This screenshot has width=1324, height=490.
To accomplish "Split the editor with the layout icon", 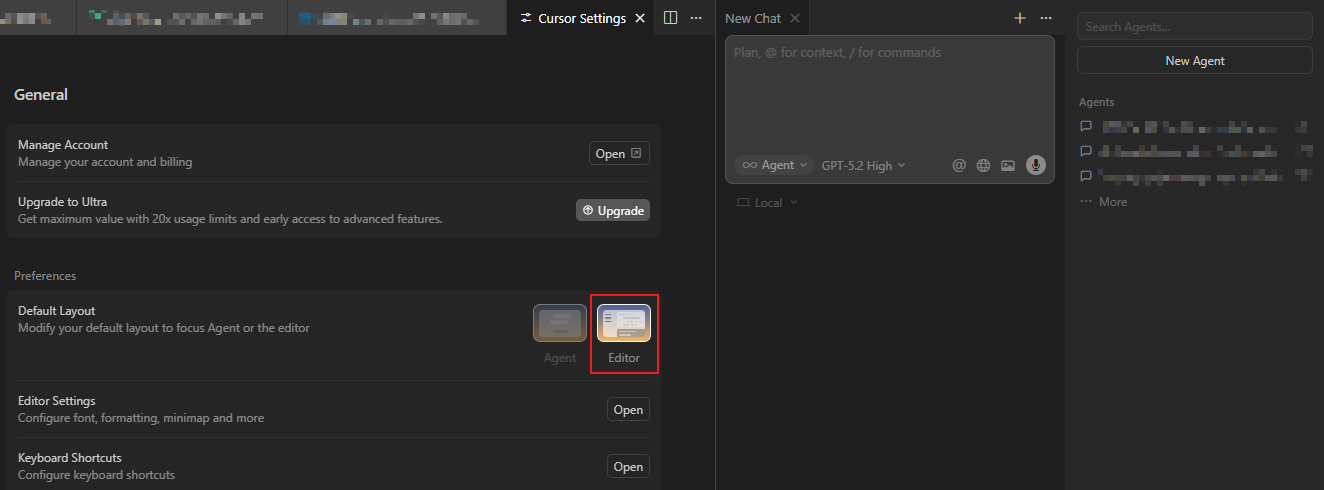I will 671,18.
